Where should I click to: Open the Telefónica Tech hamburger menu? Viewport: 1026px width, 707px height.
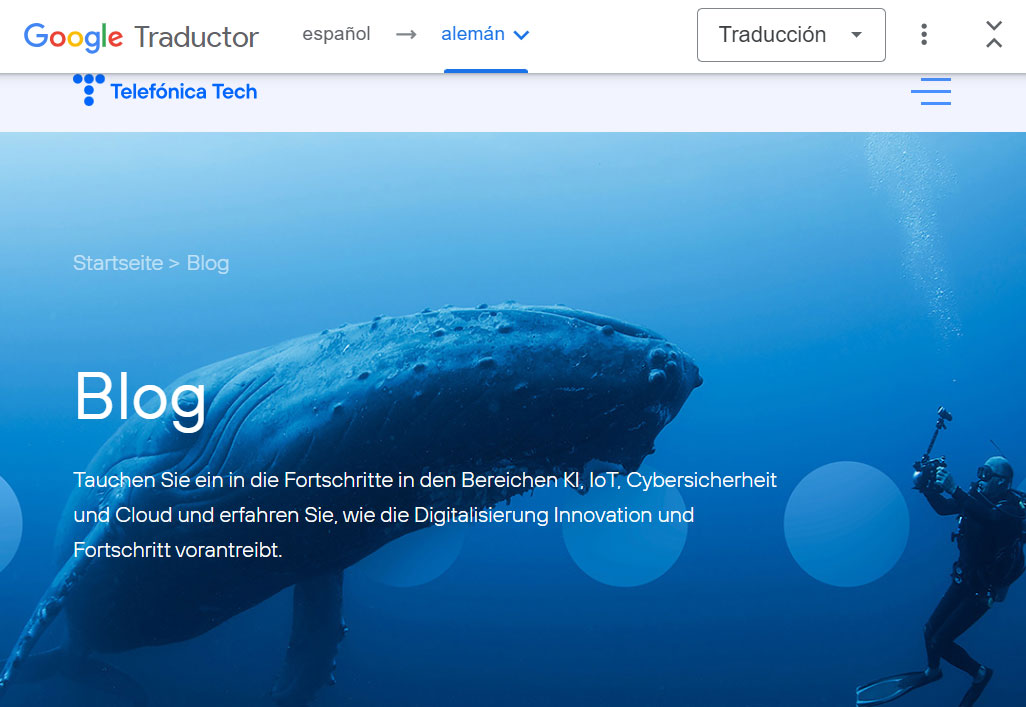[x=931, y=91]
